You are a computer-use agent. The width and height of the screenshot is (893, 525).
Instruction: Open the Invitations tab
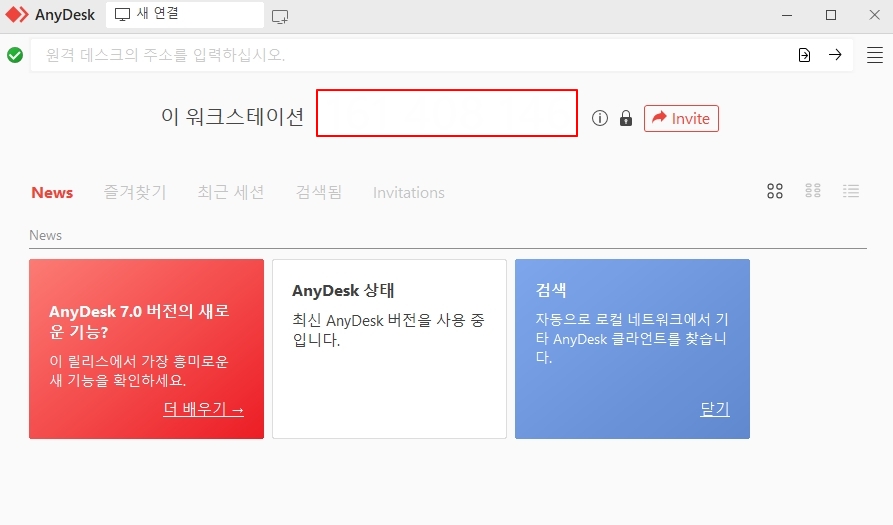(408, 192)
